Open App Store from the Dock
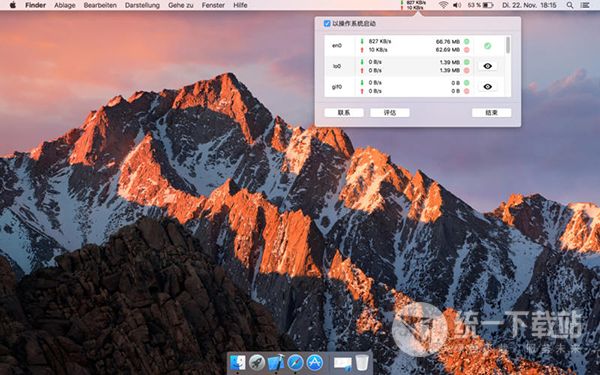The image size is (600, 375). coord(314,362)
